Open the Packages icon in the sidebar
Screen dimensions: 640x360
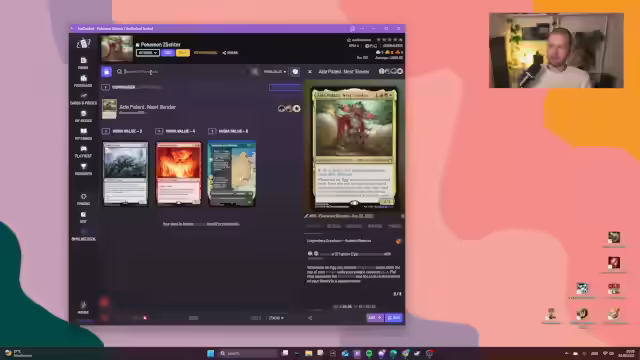pos(83,81)
